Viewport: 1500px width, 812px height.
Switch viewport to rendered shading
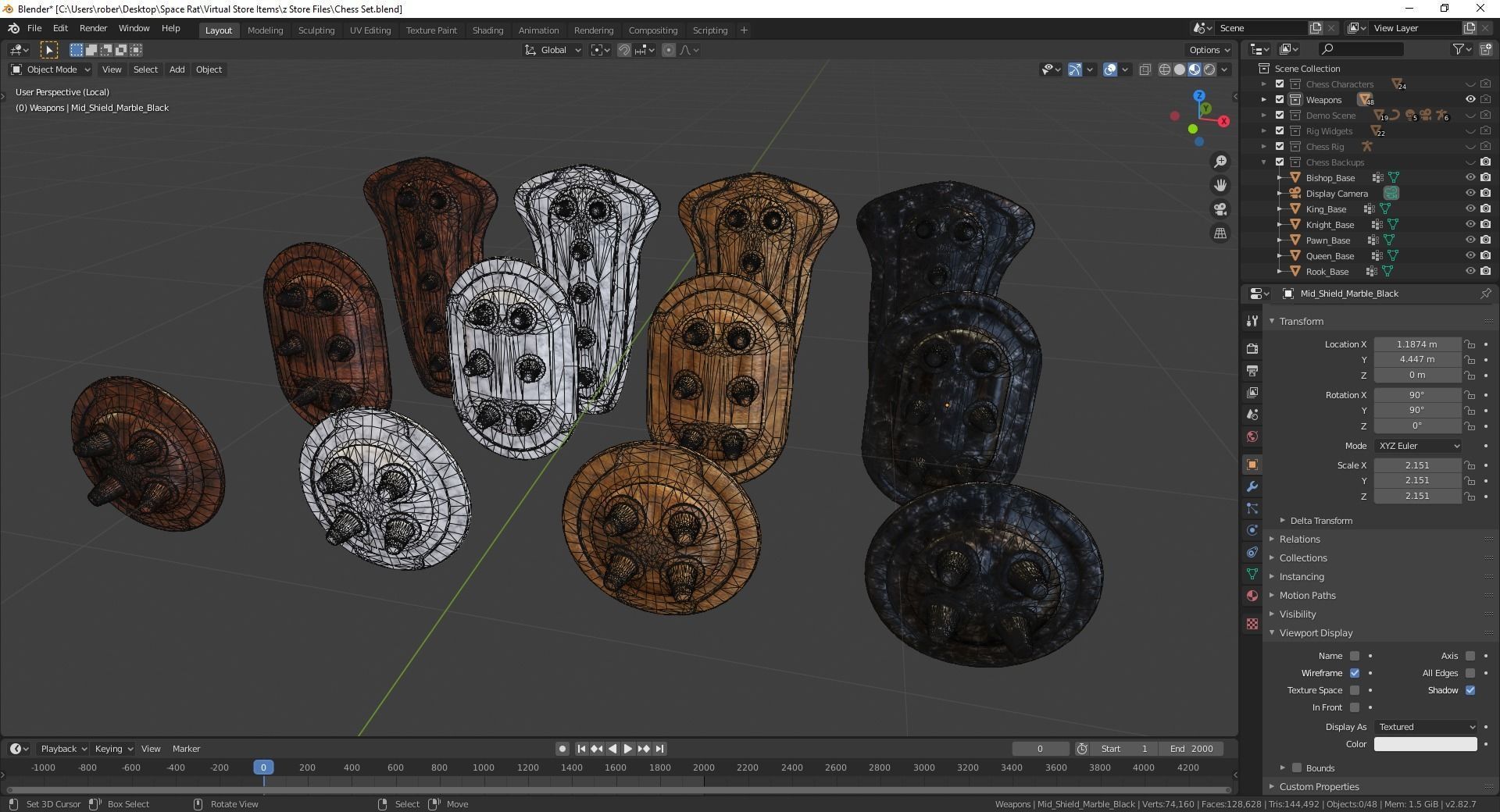click(1209, 69)
